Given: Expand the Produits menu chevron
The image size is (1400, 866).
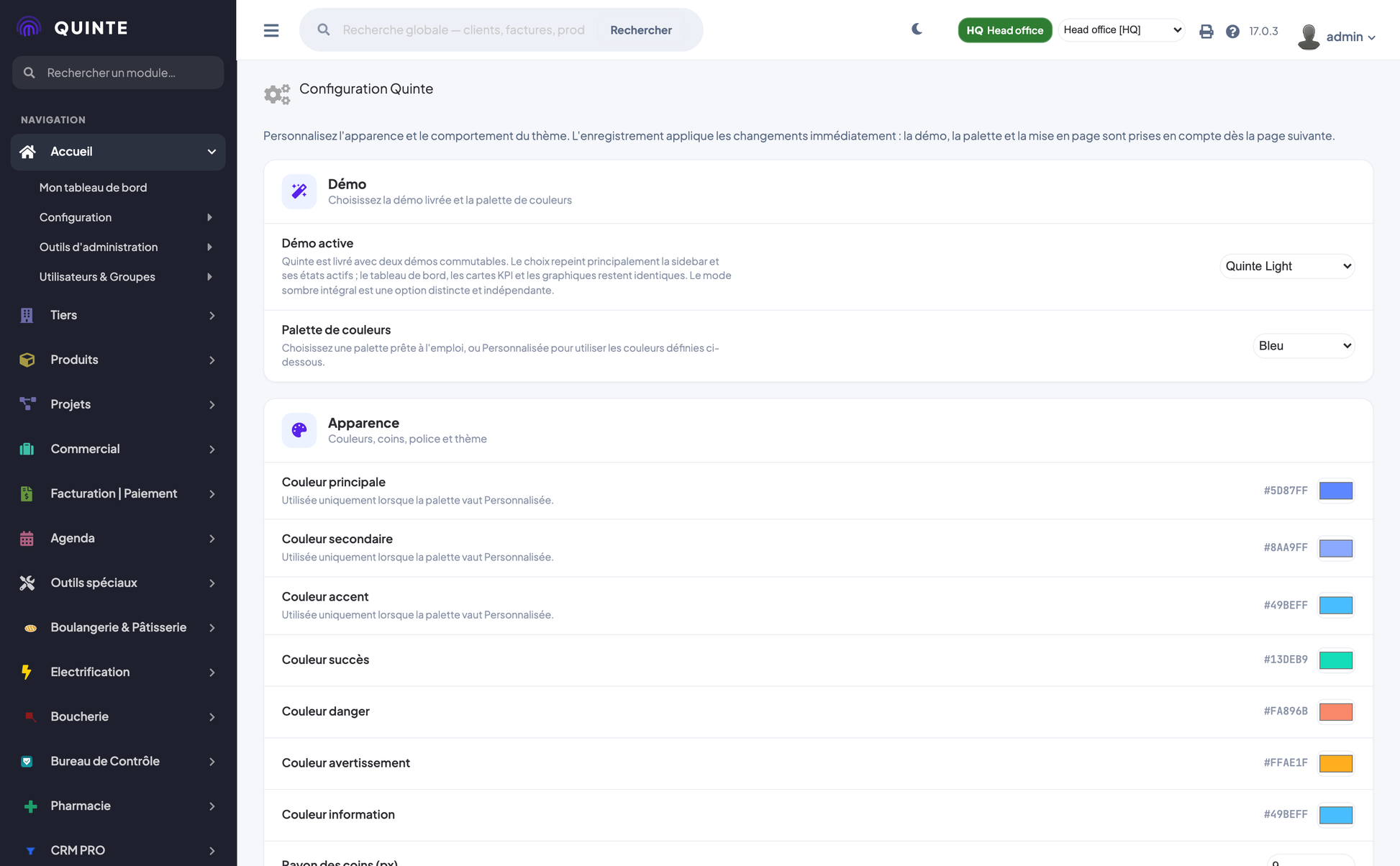Looking at the screenshot, I should pyautogui.click(x=212, y=360).
